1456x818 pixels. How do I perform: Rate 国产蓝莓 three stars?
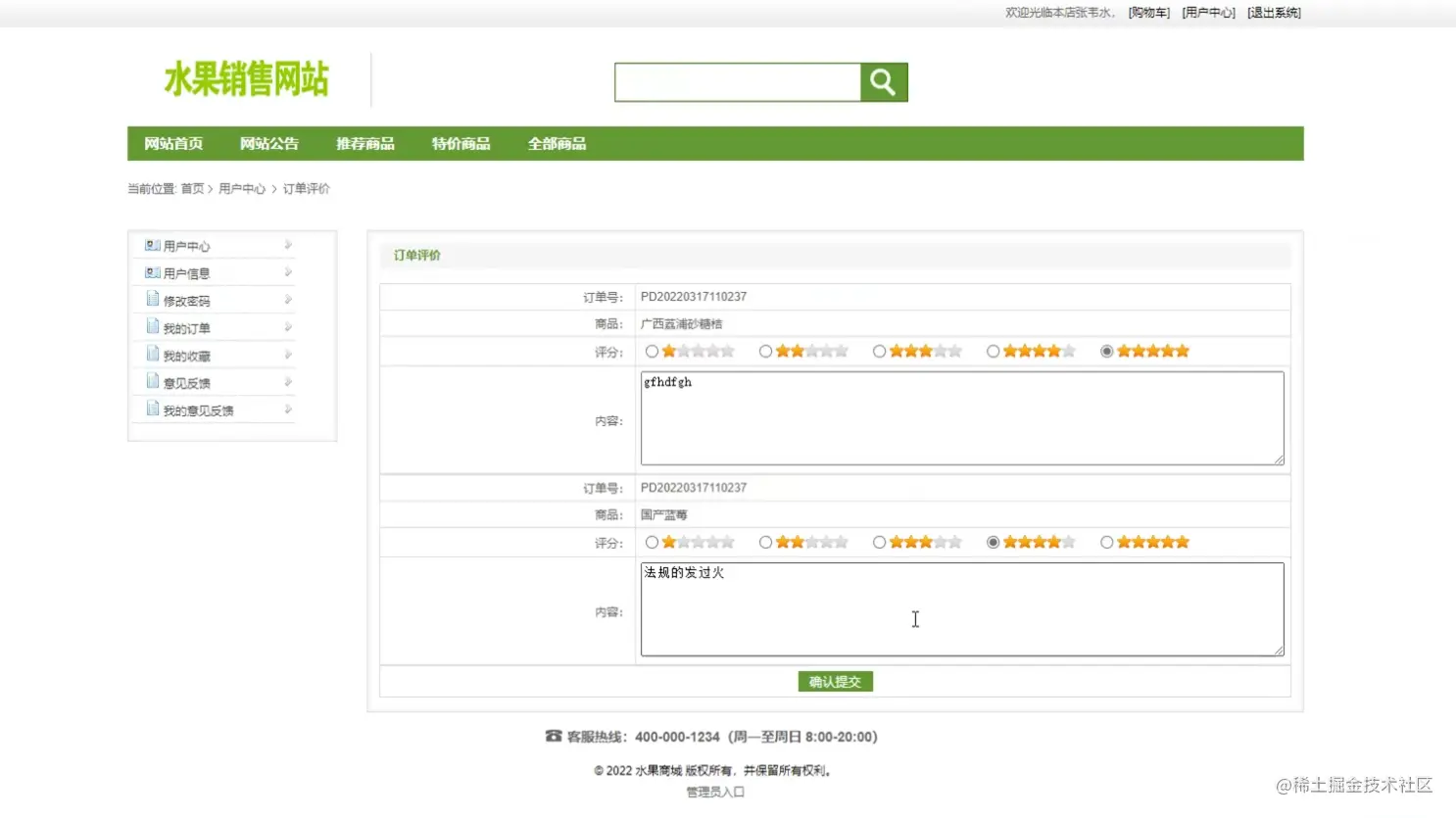[x=879, y=543]
